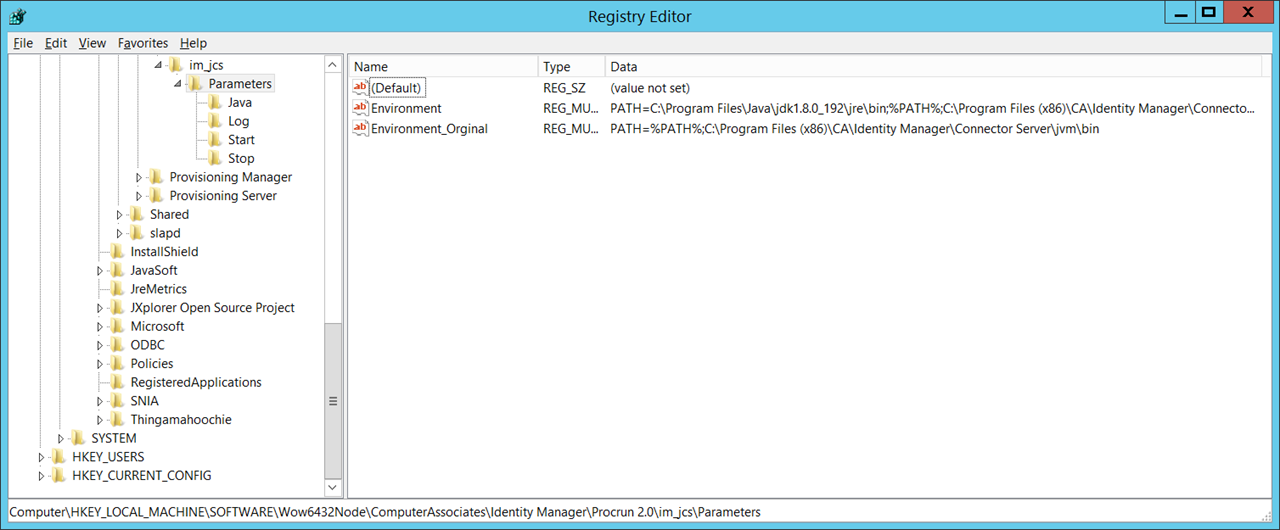Viewport: 1280px width, 530px height.
Task: Expand the slapd key node
Action: [x=120, y=233]
